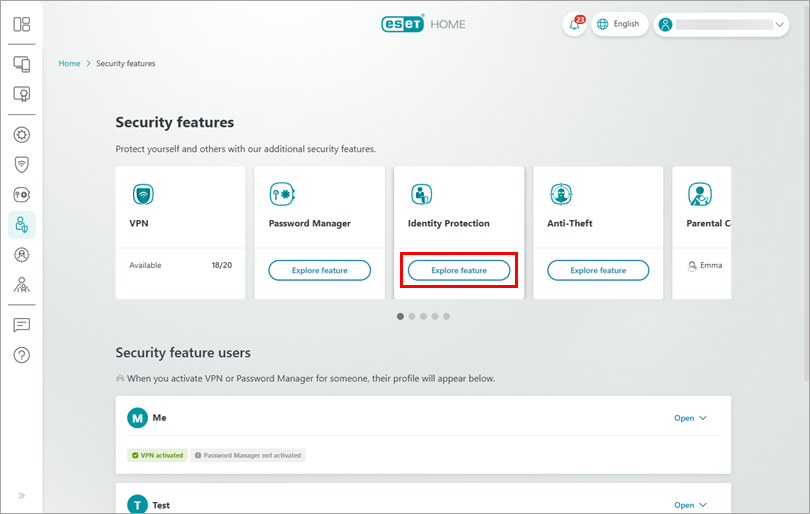Viewport: 810px width, 514px height.
Task: Select the second carousel dot
Action: (x=412, y=316)
